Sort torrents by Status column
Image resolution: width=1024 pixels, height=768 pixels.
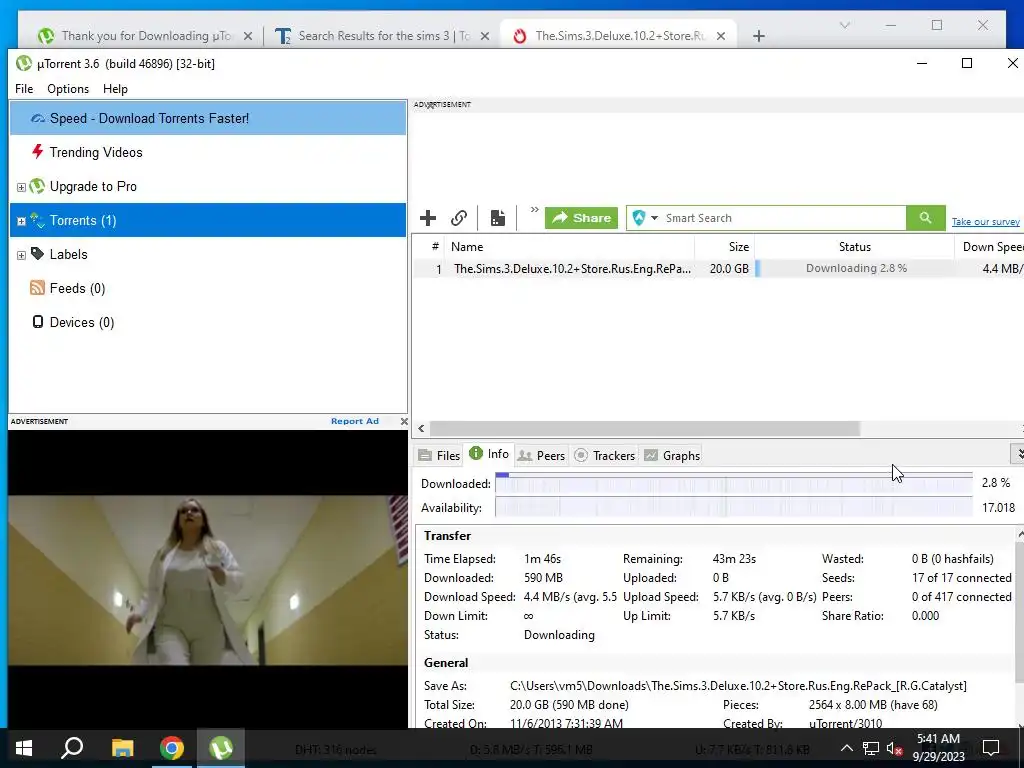click(854, 247)
